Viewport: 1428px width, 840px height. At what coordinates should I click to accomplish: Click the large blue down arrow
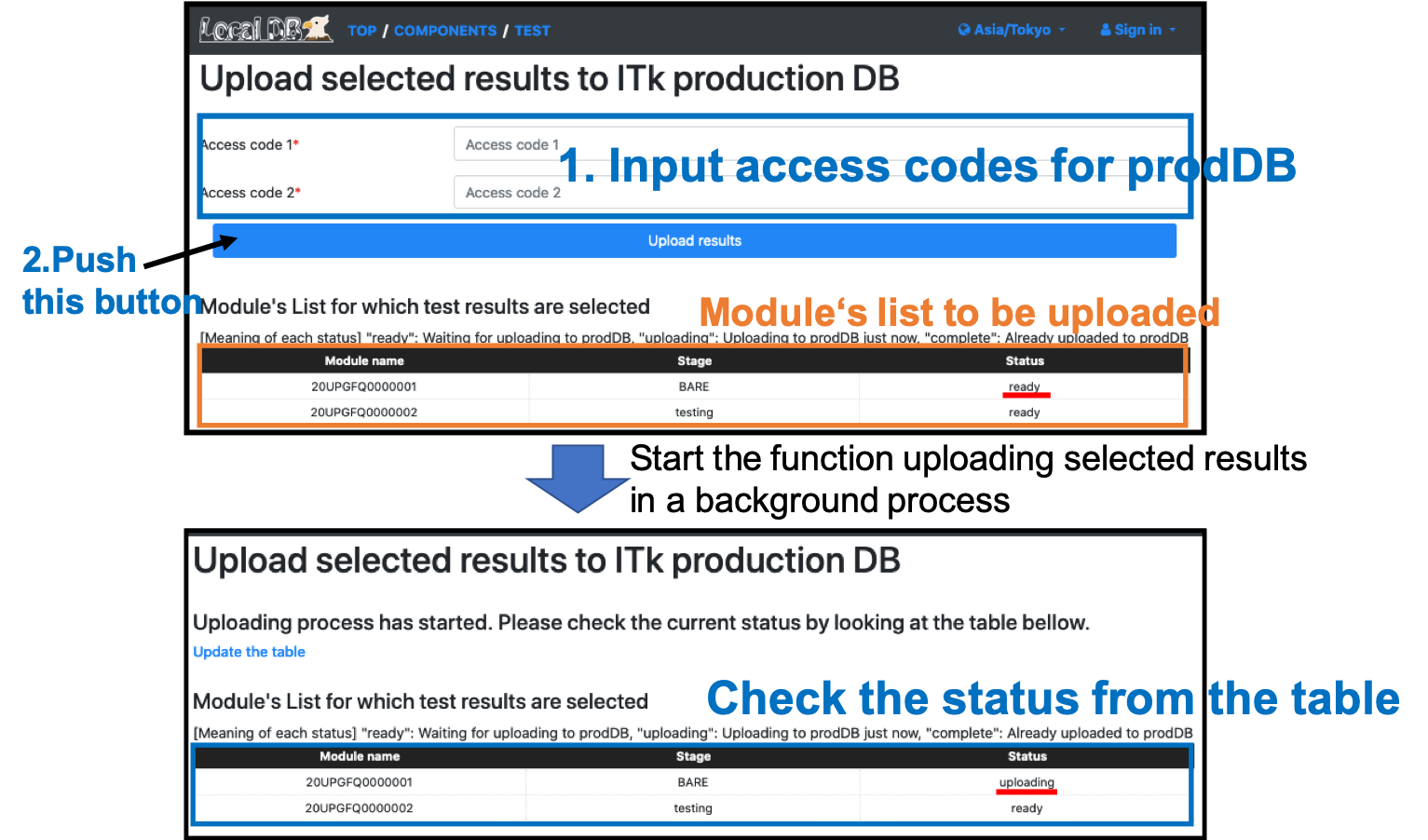pos(578,479)
